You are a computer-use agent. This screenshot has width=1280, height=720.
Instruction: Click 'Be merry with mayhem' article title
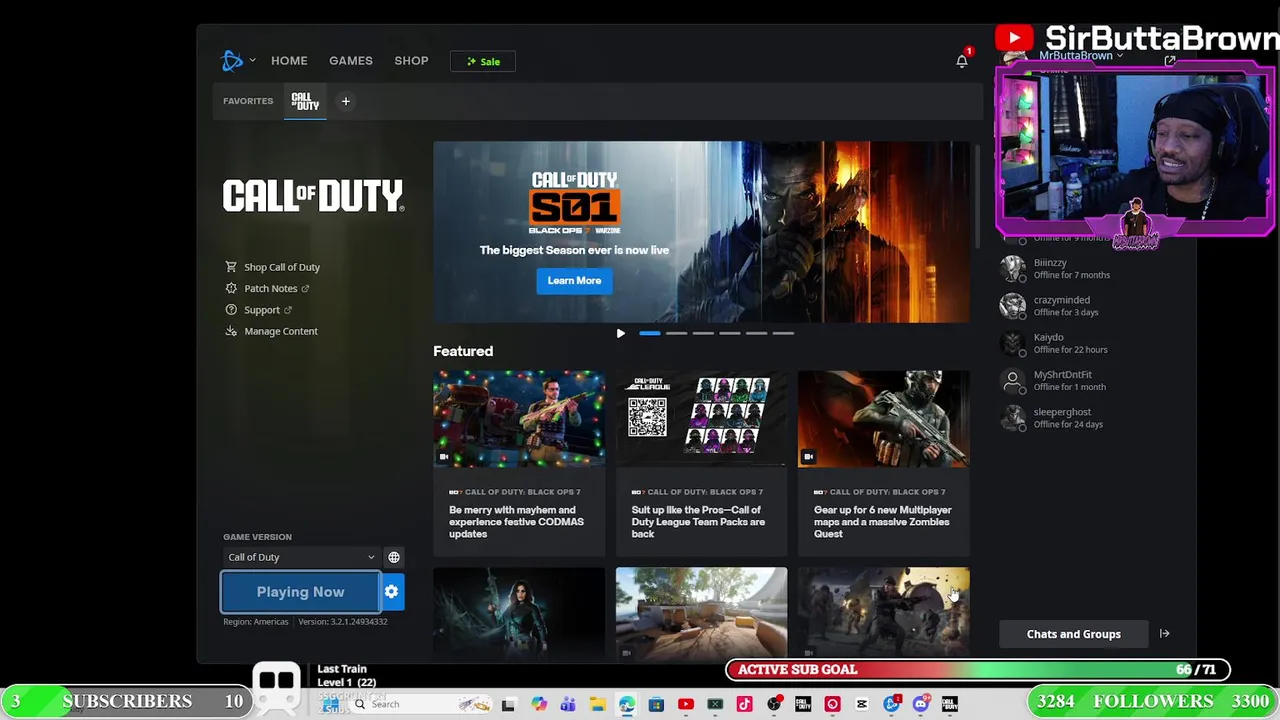click(x=516, y=522)
